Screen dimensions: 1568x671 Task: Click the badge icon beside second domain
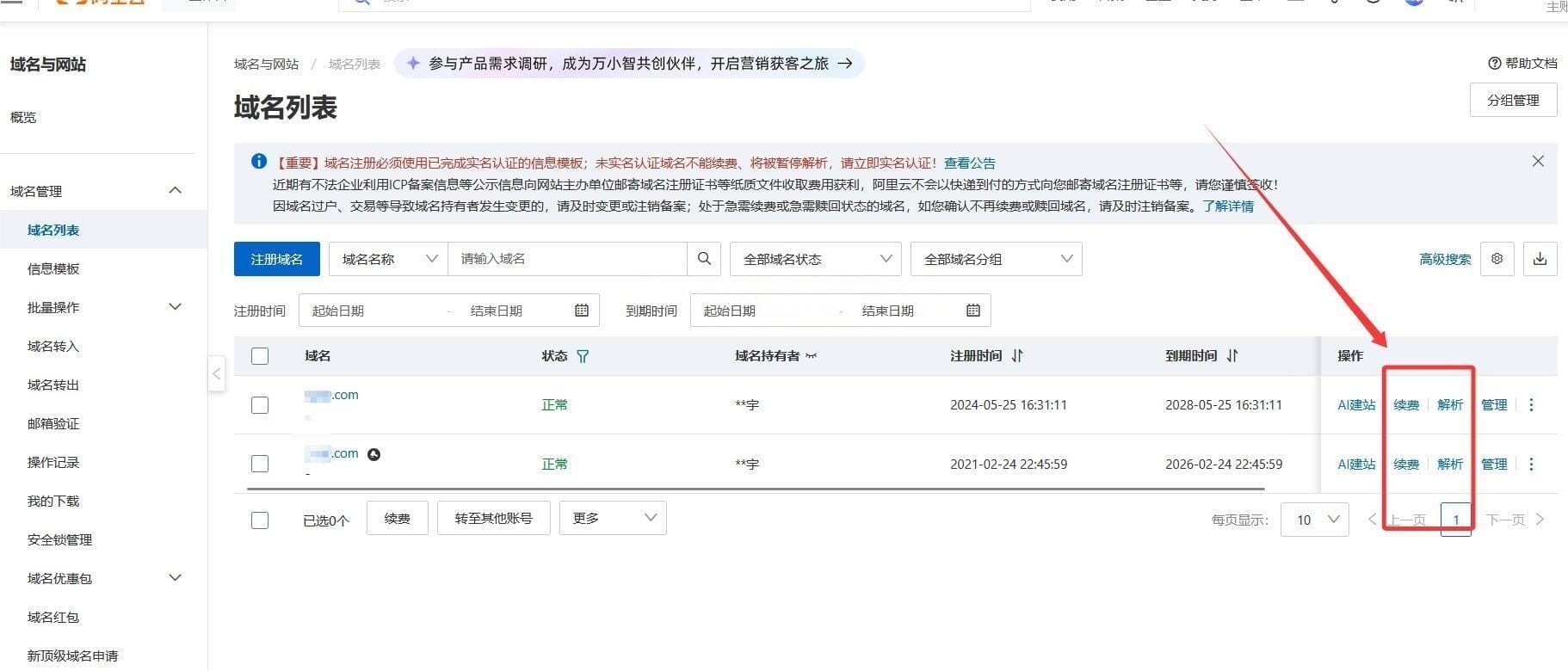tap(373, 454)
